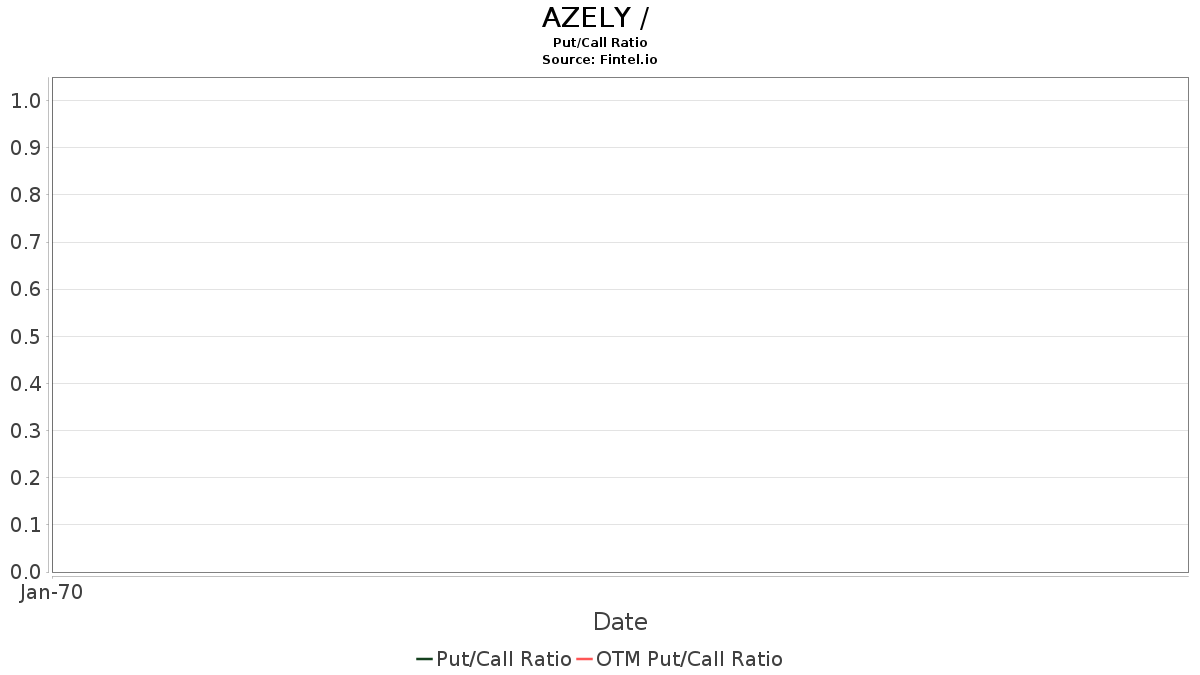Click the 0.1 y-axis label
Viewport: 1200px width, 675px height.
(x=25, y=525)
